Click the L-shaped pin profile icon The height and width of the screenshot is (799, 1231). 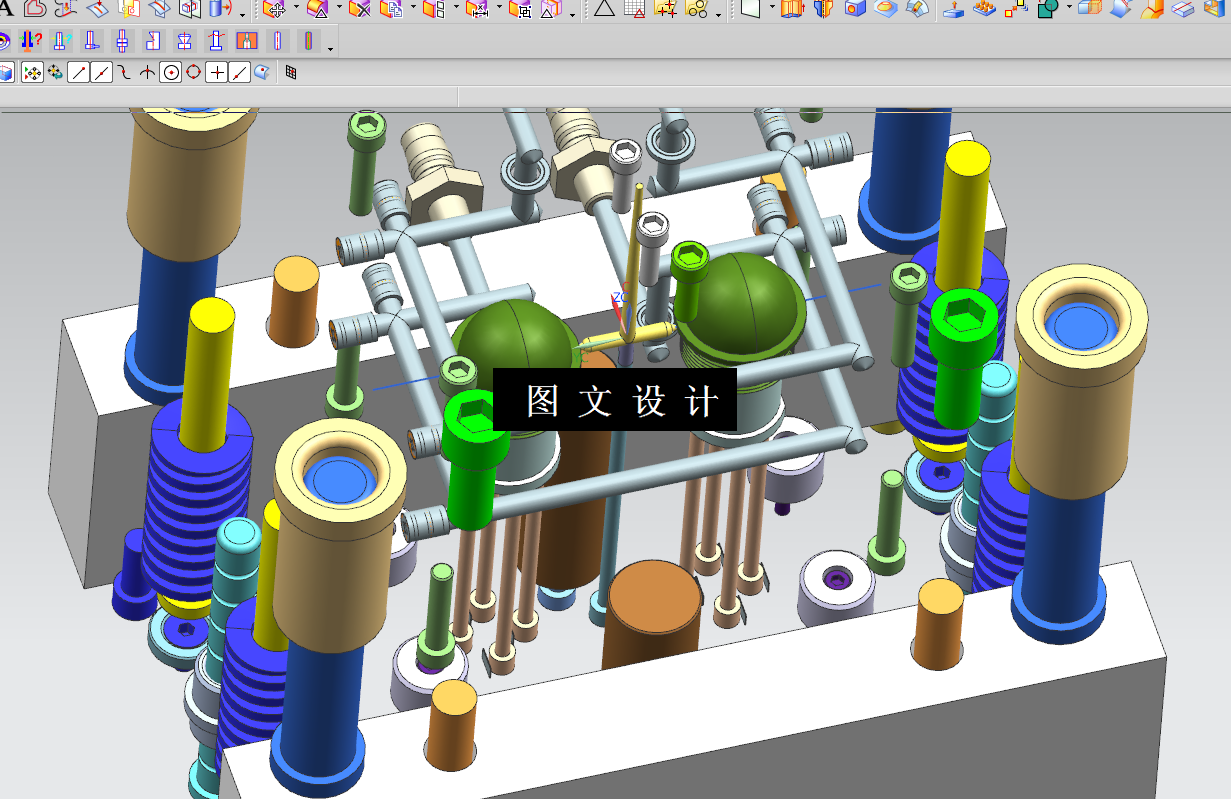[91, 41]
